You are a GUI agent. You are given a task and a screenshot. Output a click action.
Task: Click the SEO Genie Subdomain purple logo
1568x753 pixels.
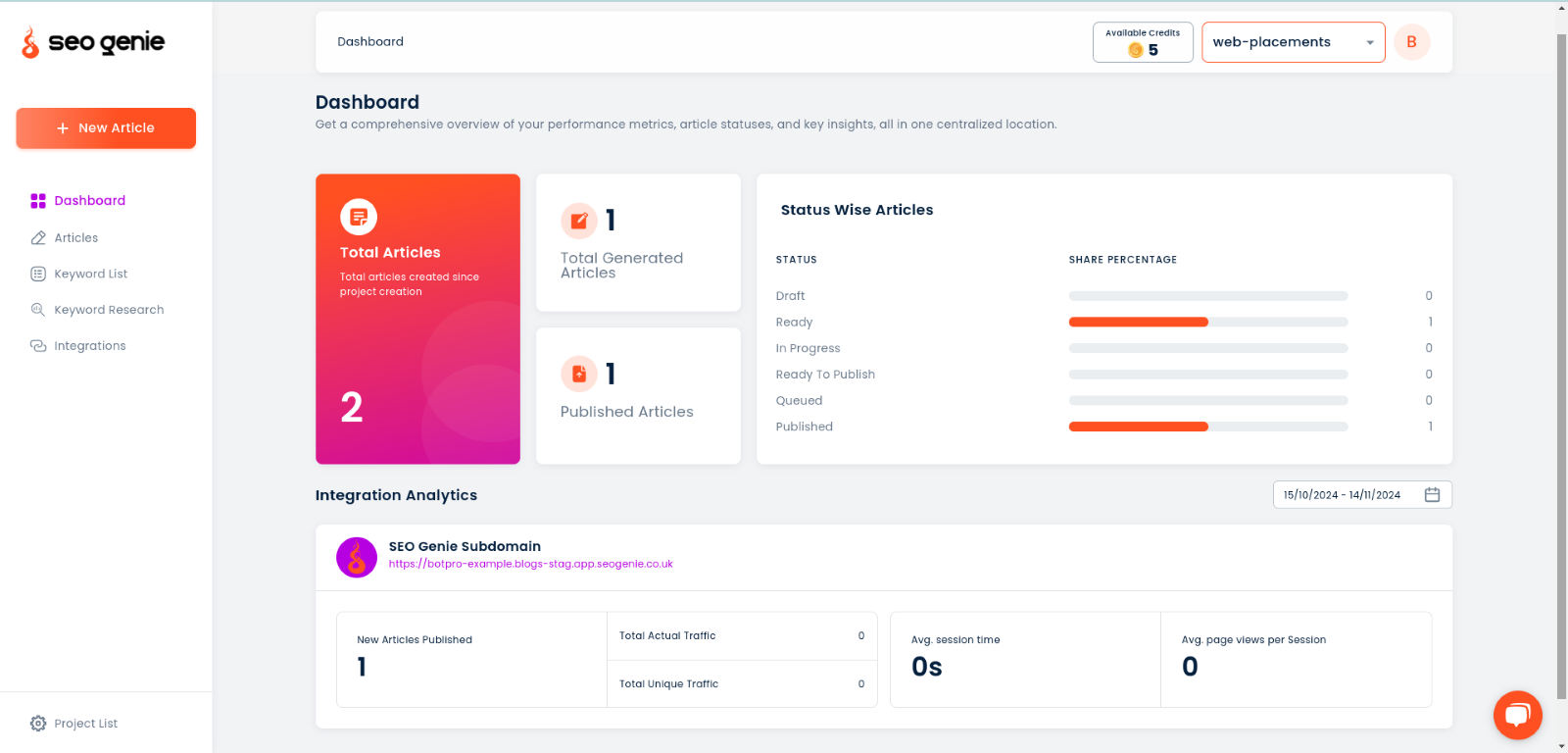357,557
